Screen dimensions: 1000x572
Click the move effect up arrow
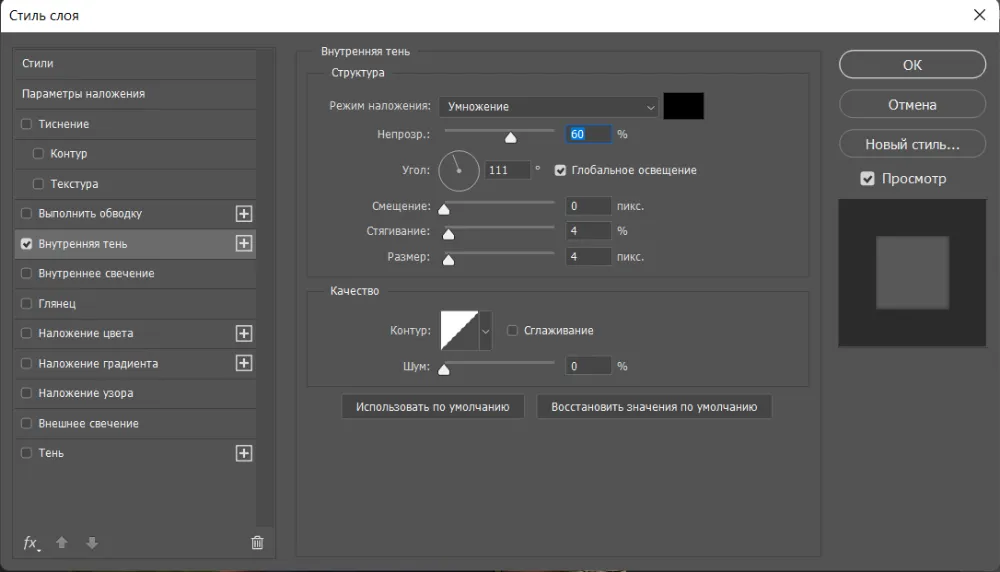point(62,543)
